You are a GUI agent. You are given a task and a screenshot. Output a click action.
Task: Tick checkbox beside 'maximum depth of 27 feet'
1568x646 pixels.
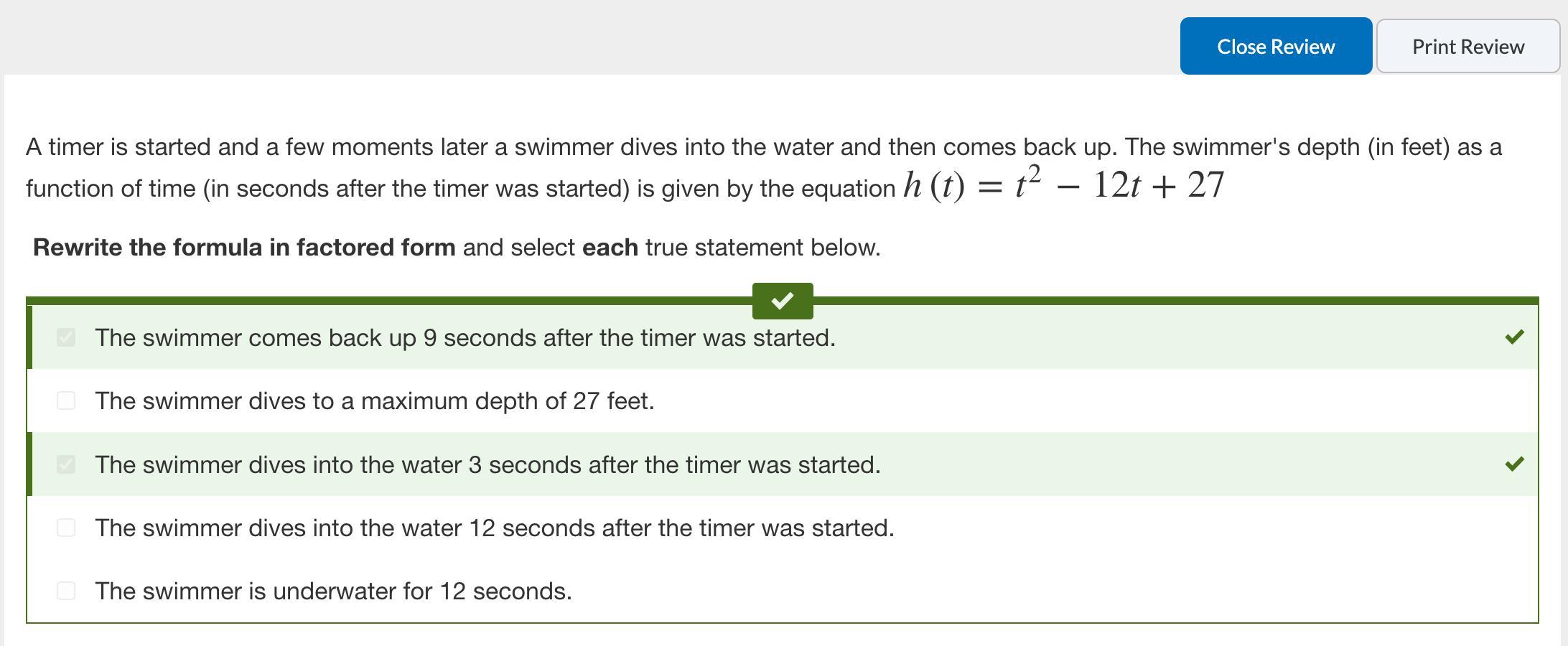tap(66, 401)
